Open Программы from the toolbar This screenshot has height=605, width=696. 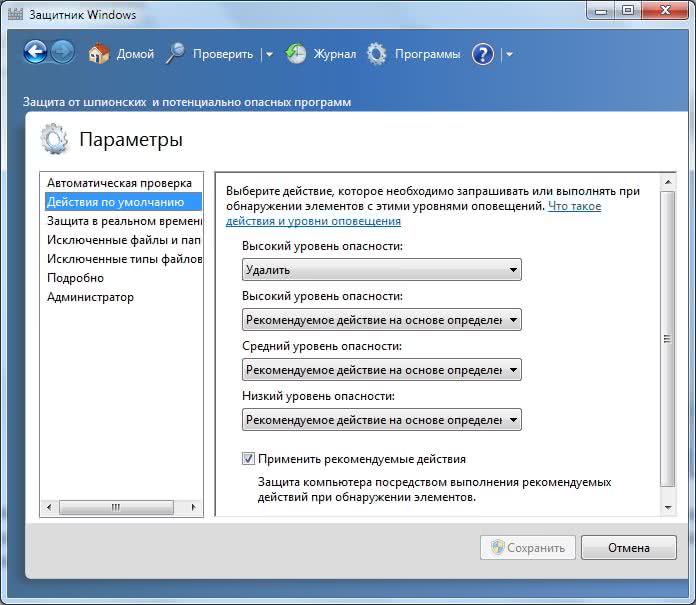click(x=427, y=54)
